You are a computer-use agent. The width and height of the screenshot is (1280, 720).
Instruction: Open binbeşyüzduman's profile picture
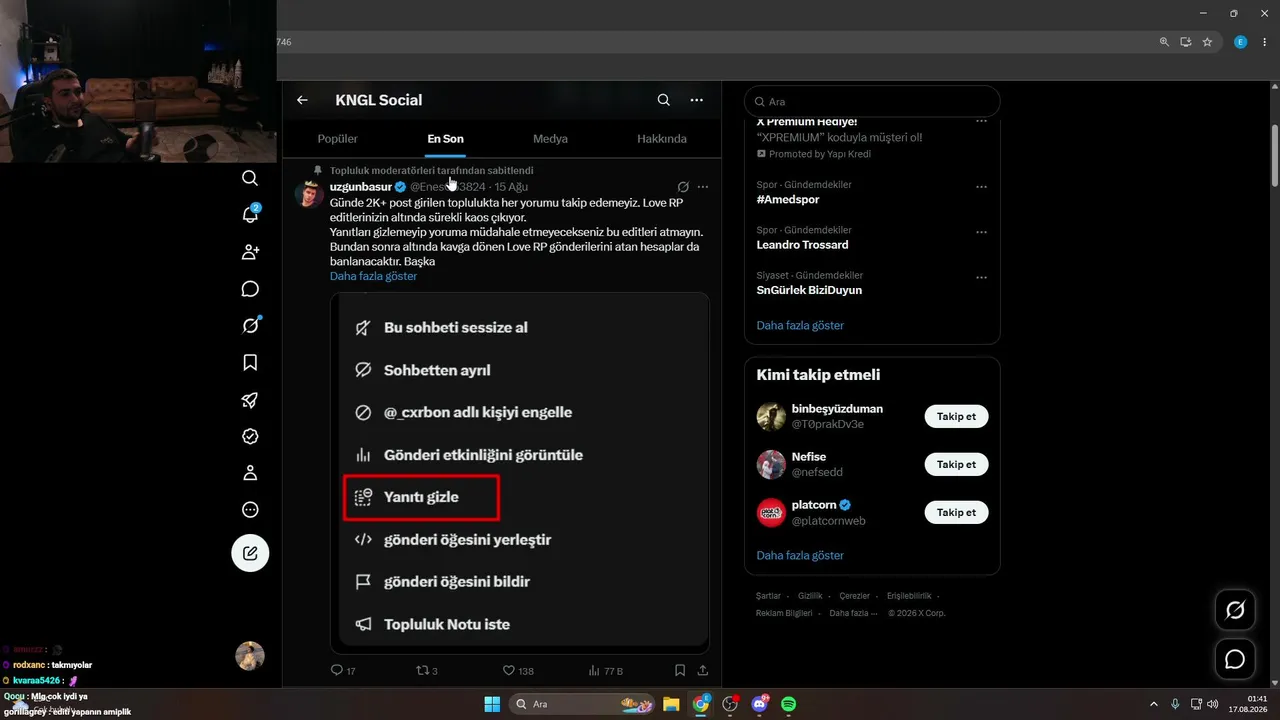[x=771, y=416]
